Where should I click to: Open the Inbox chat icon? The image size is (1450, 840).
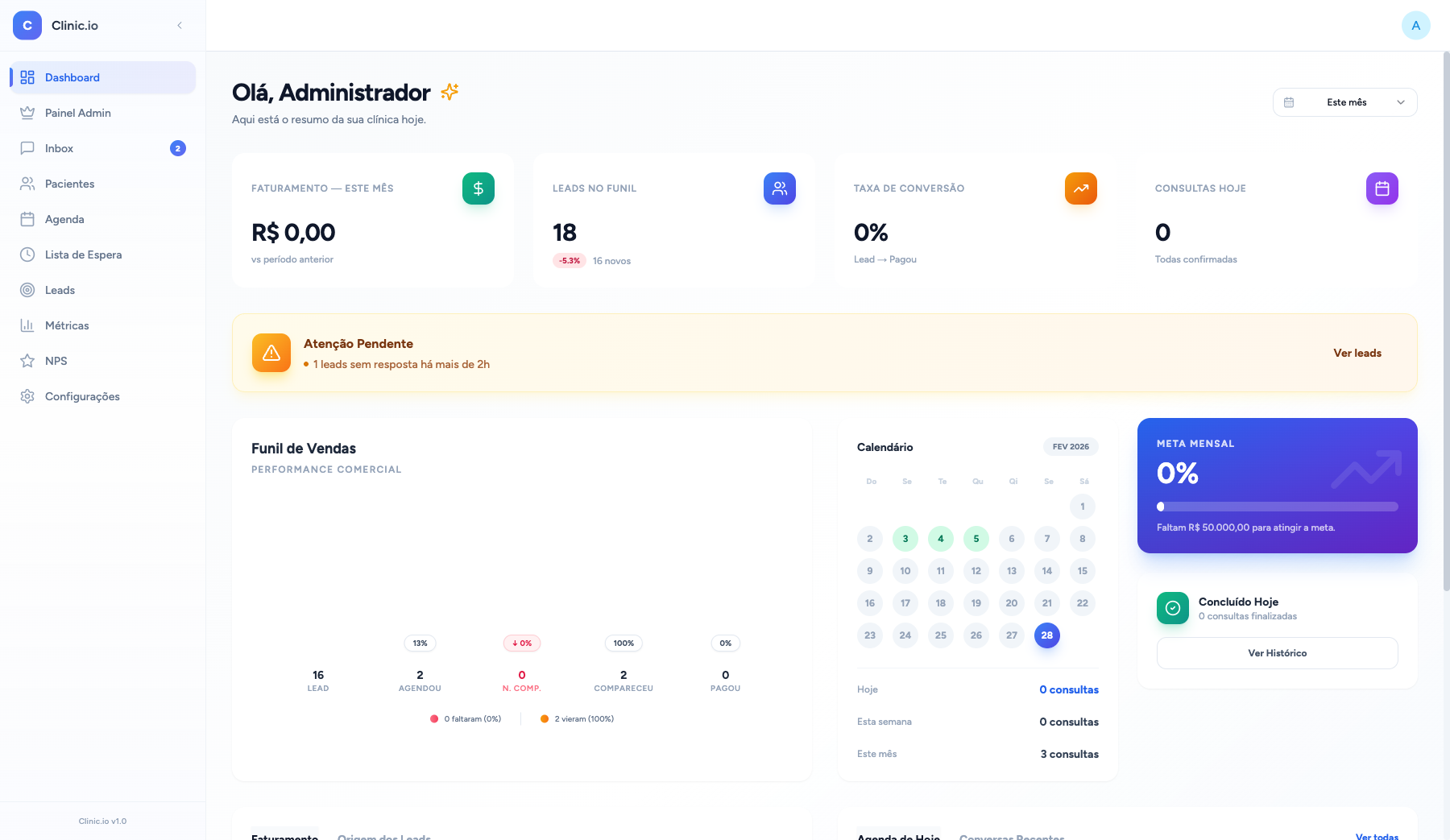click(x=27, y=148)
